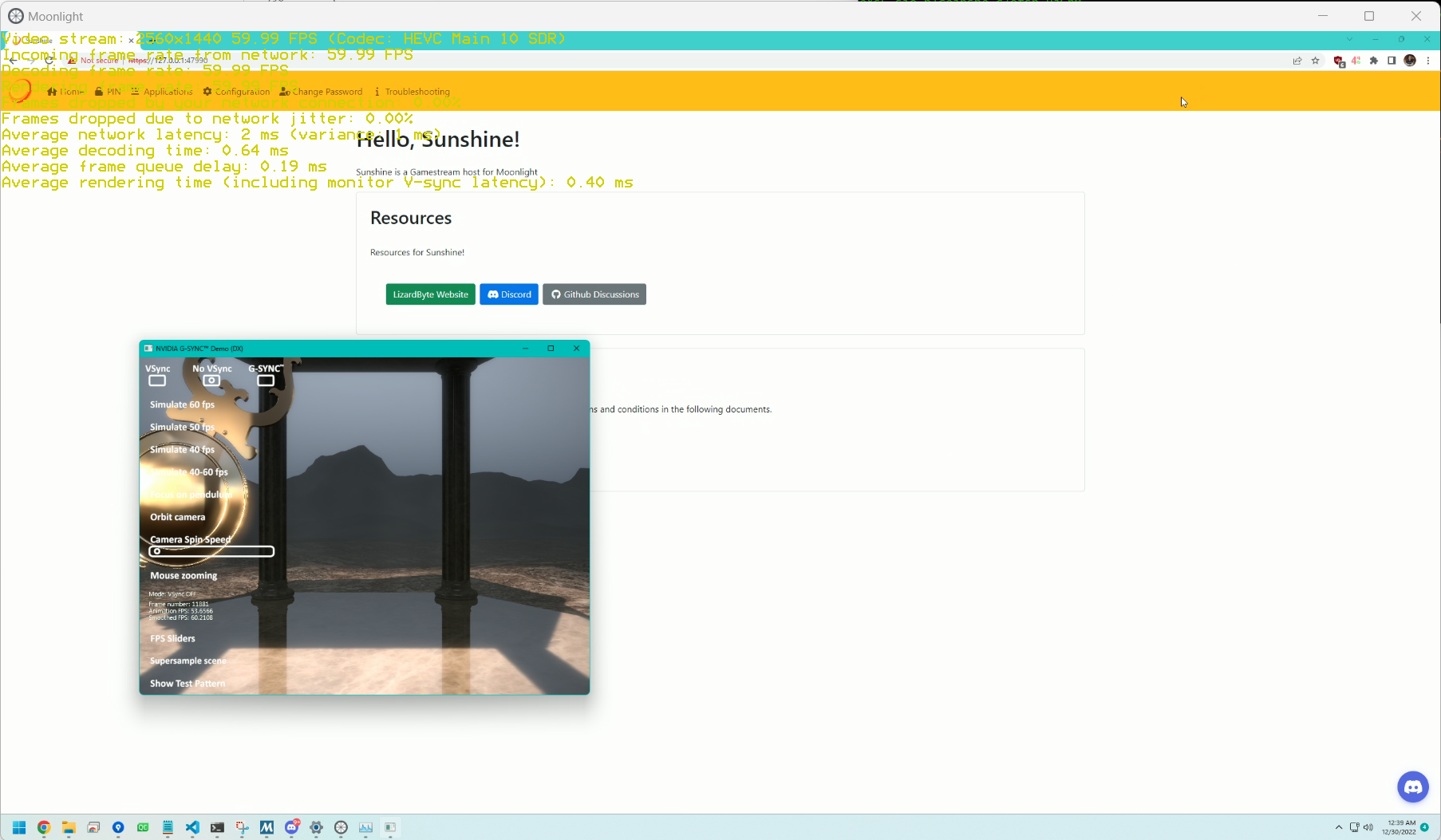
Task: Click the volume icon in system tray
Action: tap(1368, 827)
